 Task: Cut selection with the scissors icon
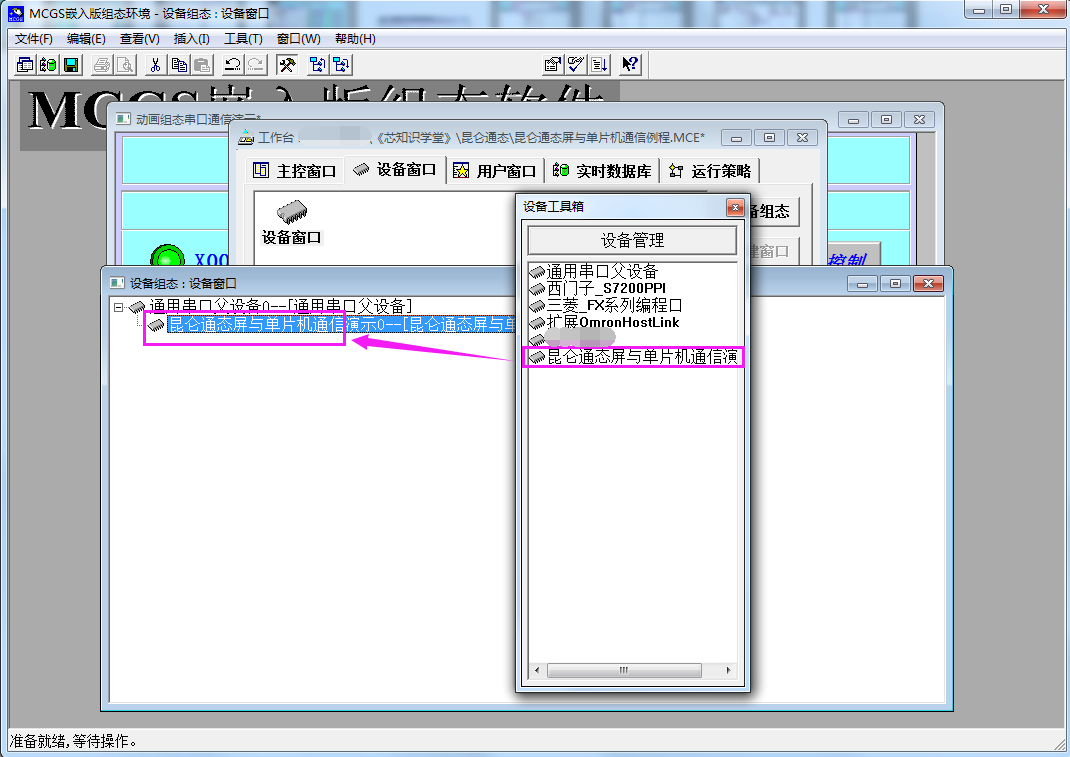point(156,65)
